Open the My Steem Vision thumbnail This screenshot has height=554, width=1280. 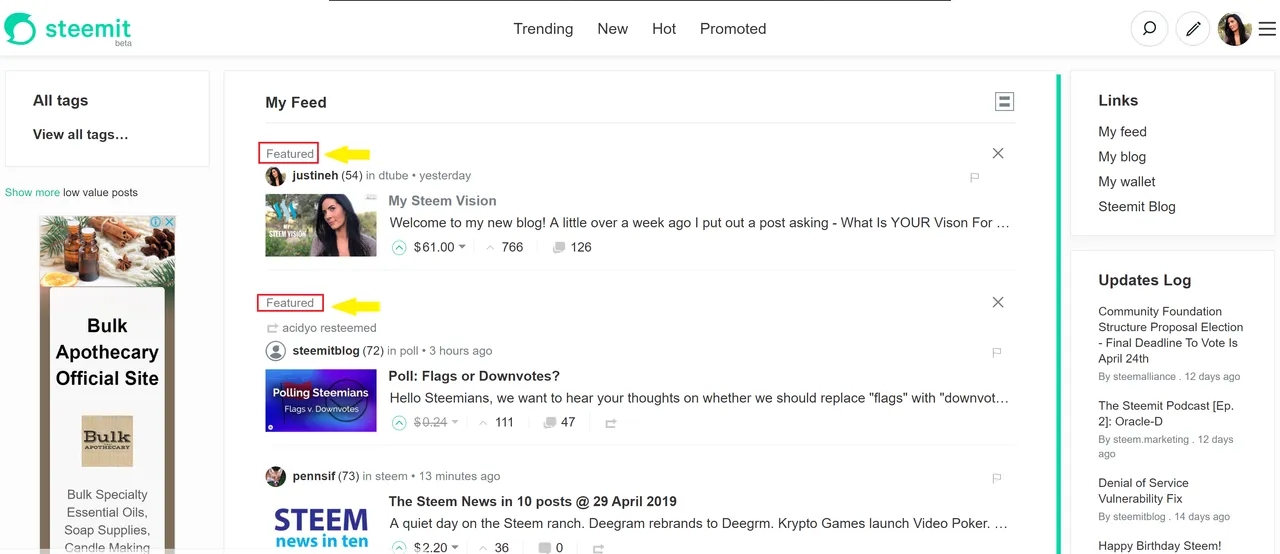click(x=321, y=225)
